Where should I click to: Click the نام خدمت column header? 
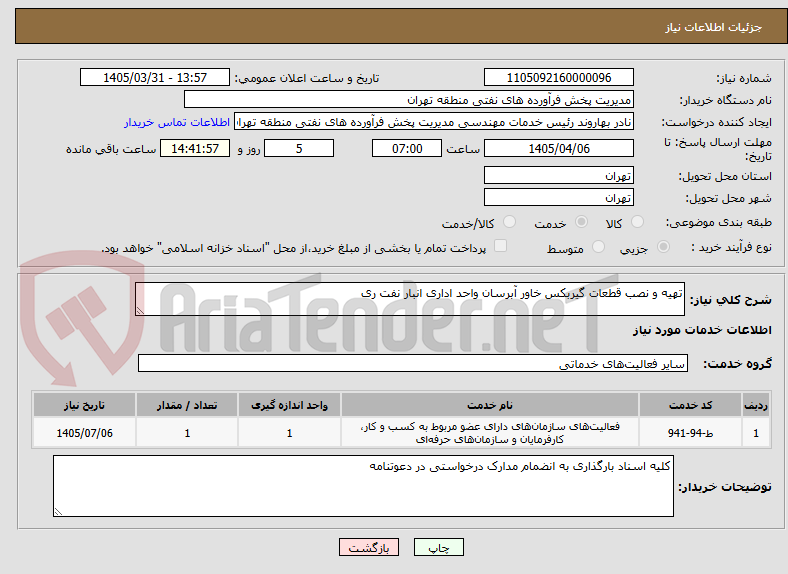[x=489, y=405]
